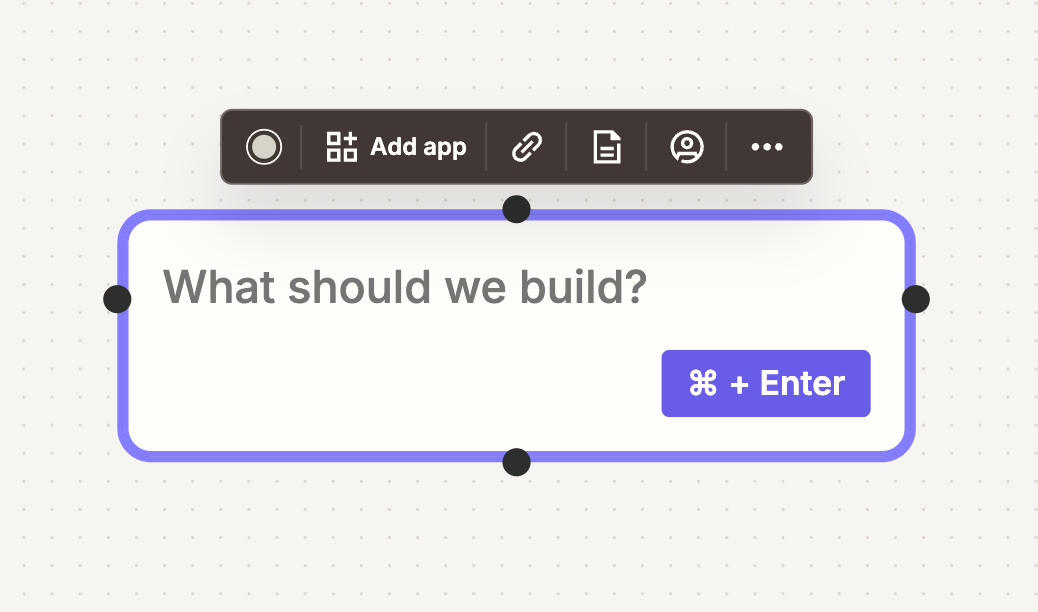
Task: Click the circular record icon on the toolbar
Action: pos(264,147)
